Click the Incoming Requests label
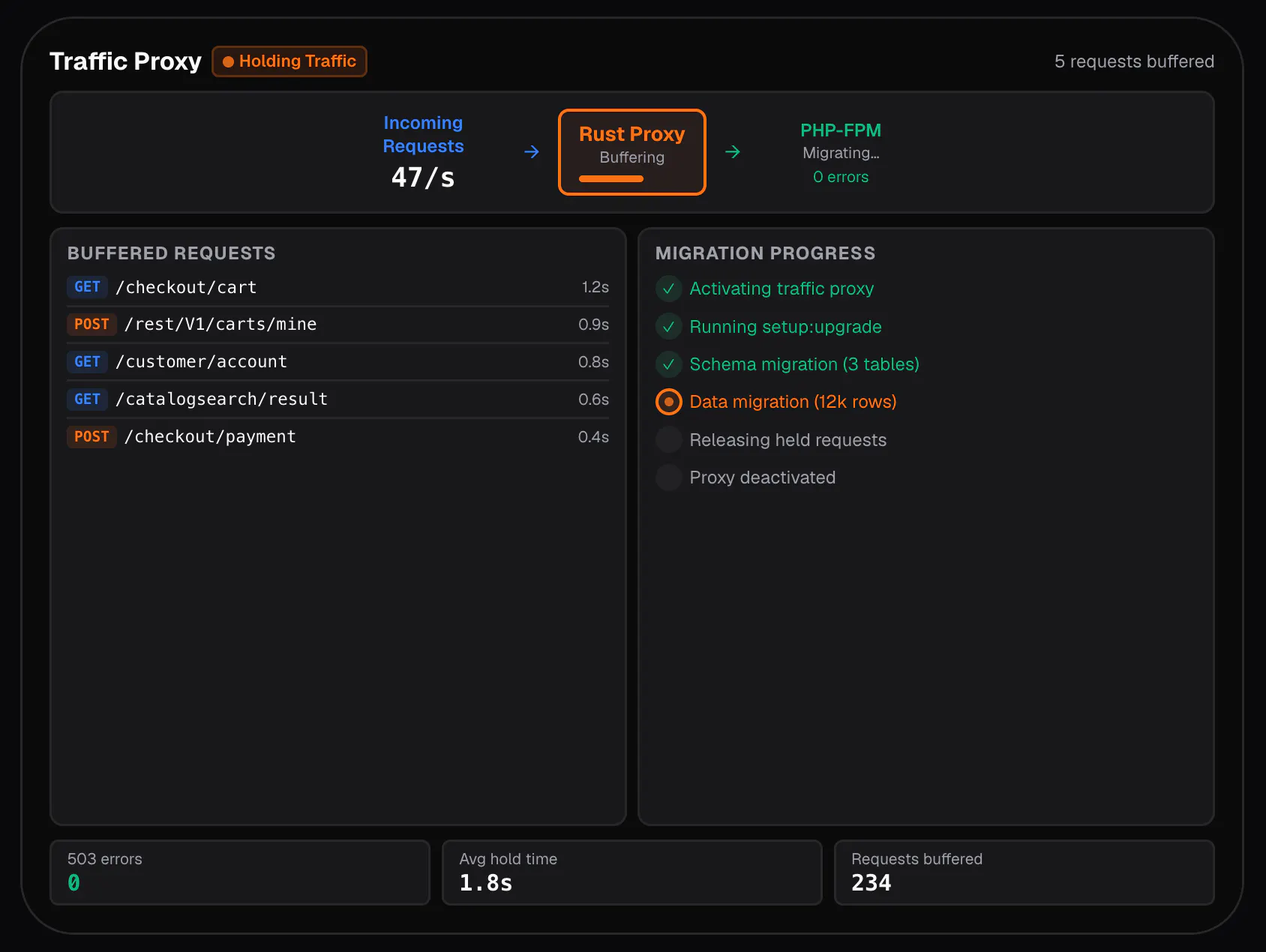 [423, 134]
